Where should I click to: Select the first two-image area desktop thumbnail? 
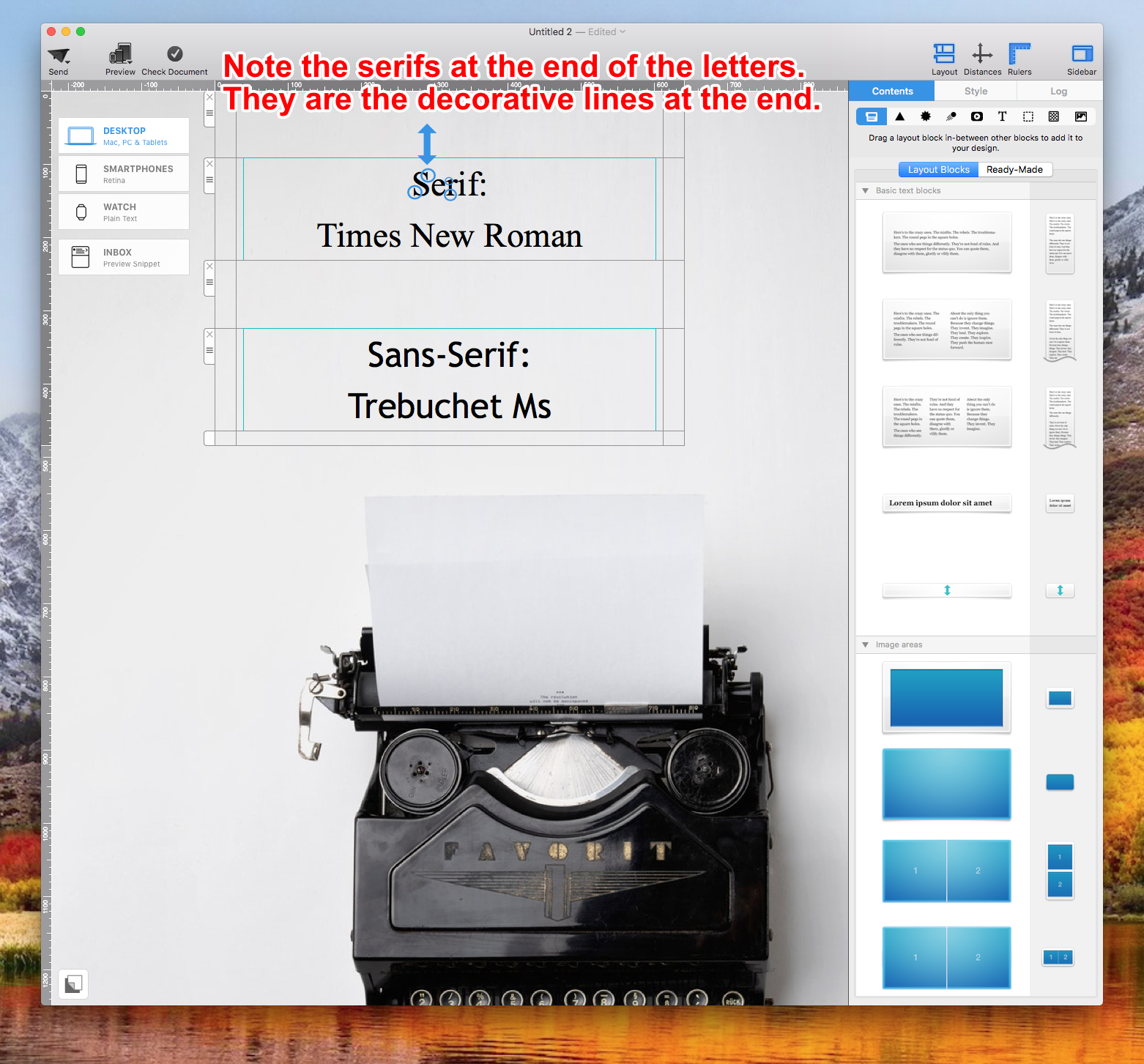coord(946,871)
